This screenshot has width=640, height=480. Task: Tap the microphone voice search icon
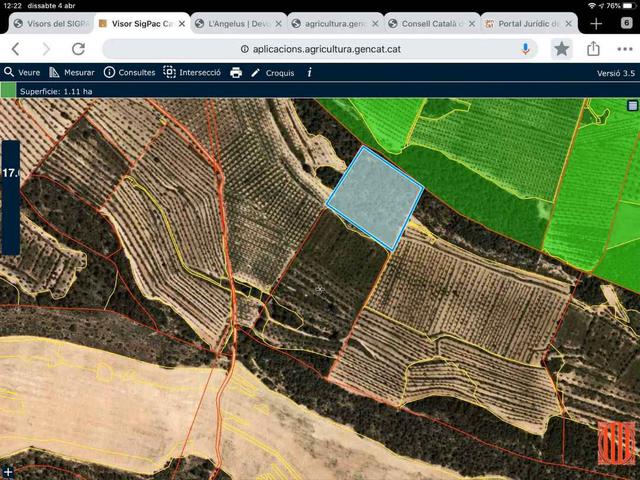pyautogui.click(x=526, y=48)
